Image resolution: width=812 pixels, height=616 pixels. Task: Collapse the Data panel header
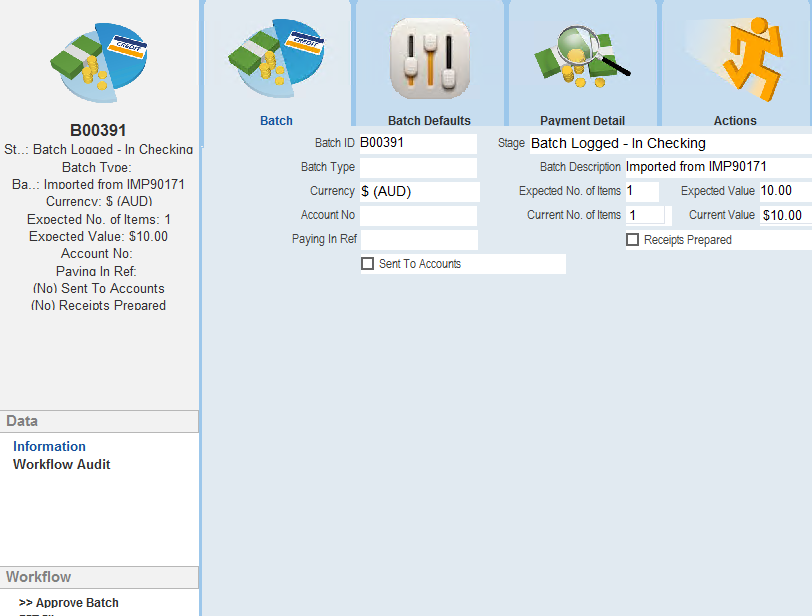[x=99, y=421]
